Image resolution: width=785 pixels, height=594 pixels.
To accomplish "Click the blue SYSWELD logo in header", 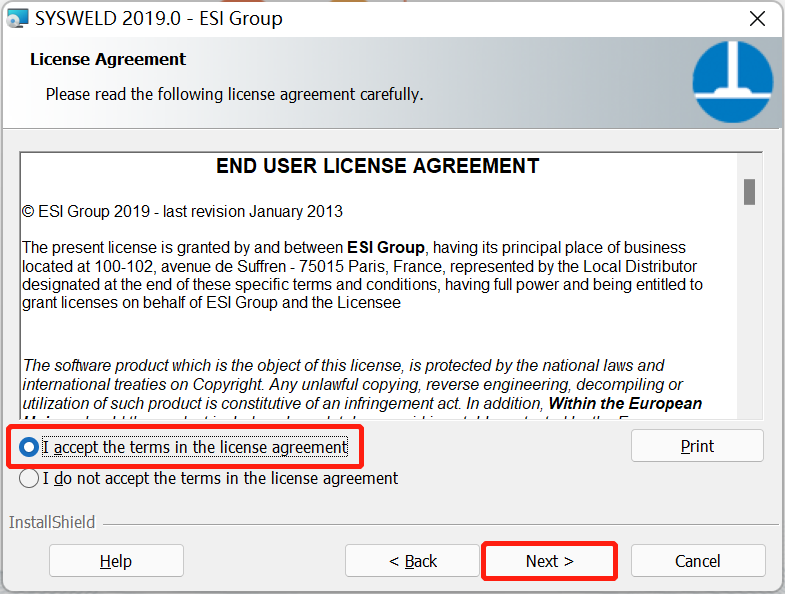I will click(x=732, y=83).
